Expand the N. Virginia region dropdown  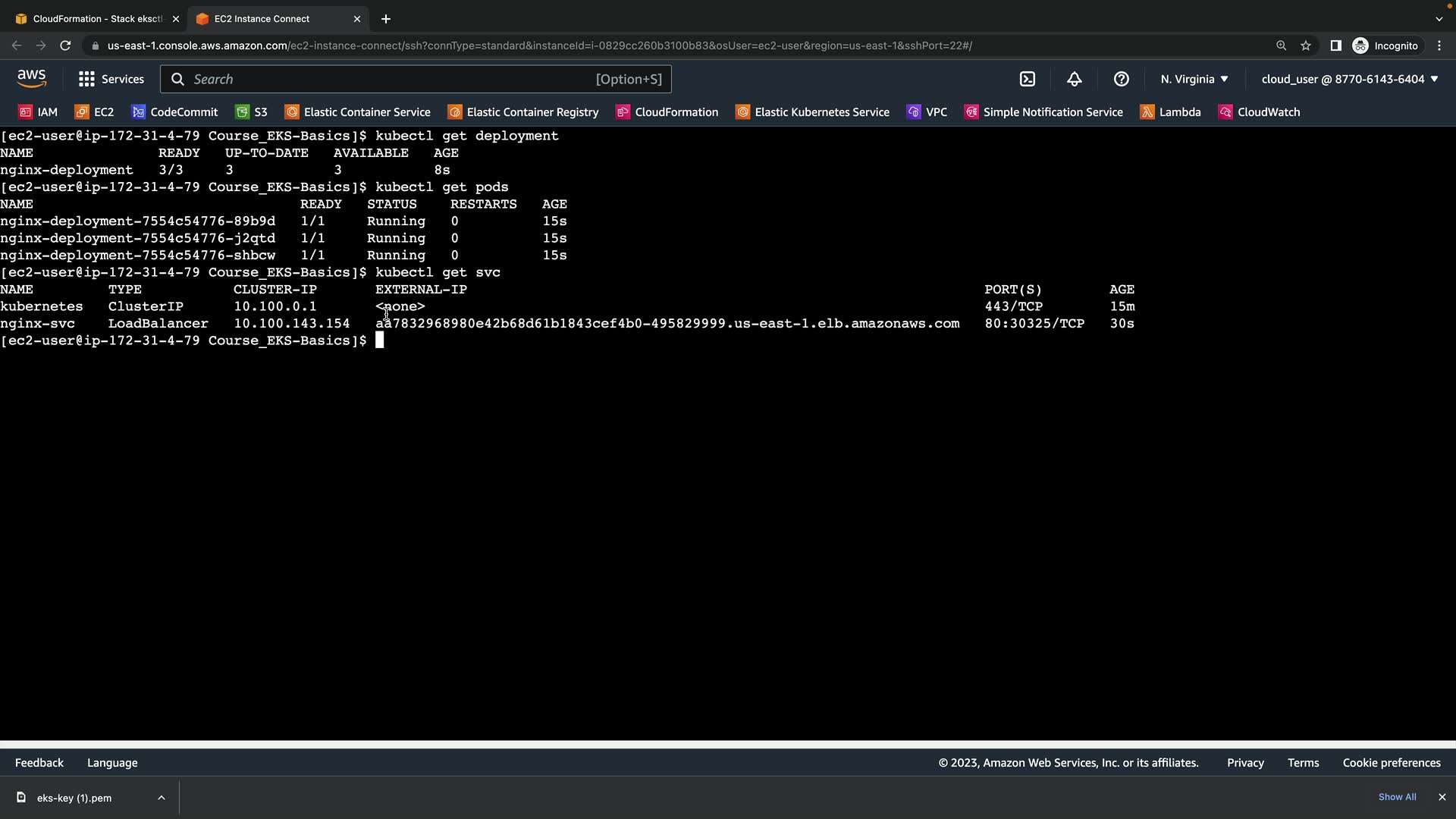point(1194,79)
